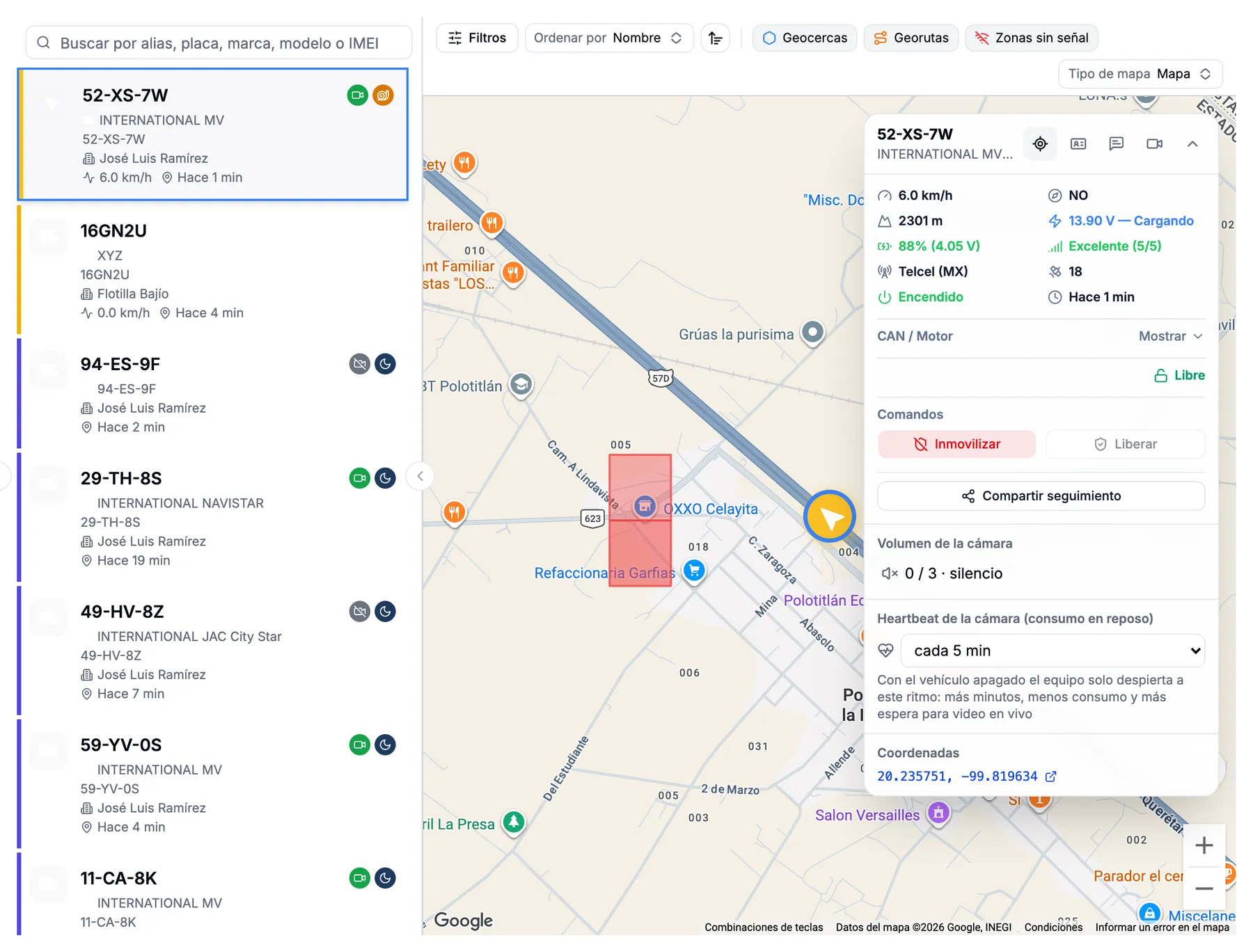The image size is (1253, 952).
Task: Click the Liberar command button
Action: tap(1126, 444)
